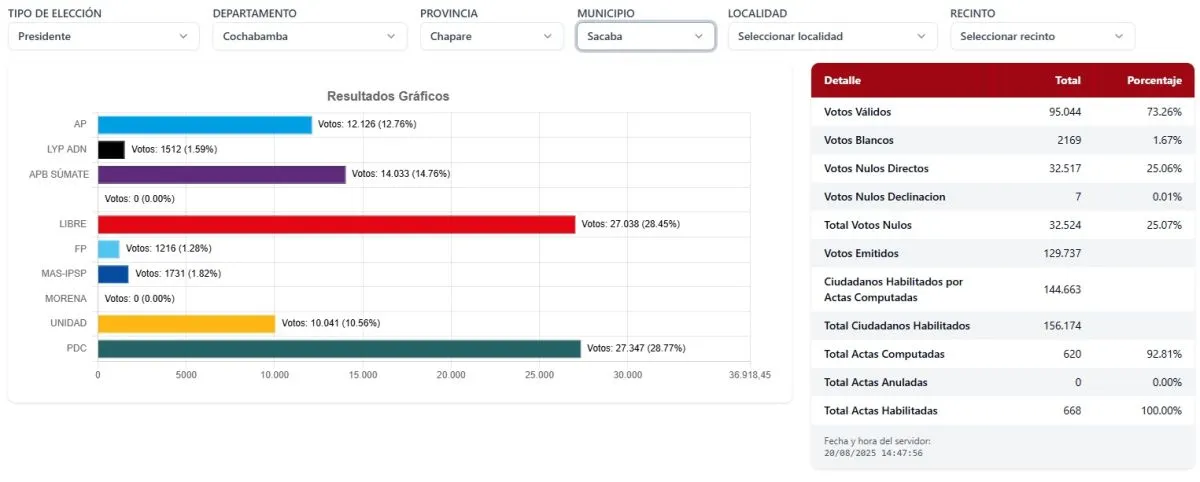
Task: Select the dark blue MAS-IPSP bar
Action: pyautogui.click(x=113, y=273)
